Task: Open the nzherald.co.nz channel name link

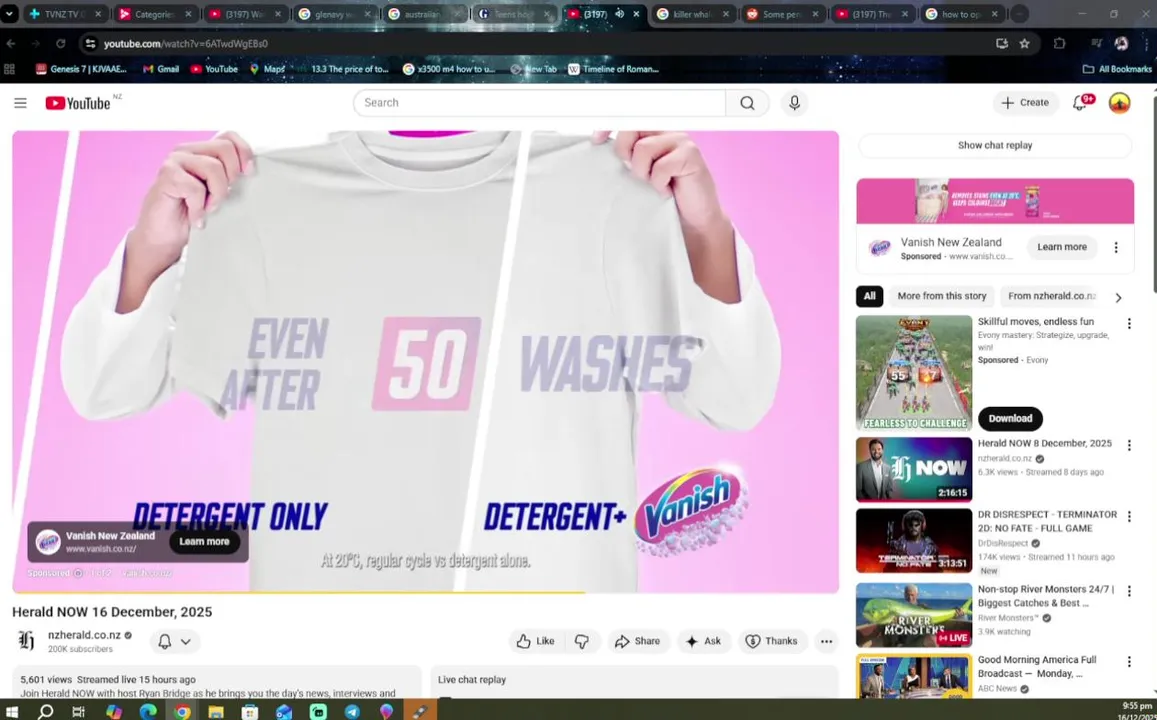Action: [x=84, y=635]
